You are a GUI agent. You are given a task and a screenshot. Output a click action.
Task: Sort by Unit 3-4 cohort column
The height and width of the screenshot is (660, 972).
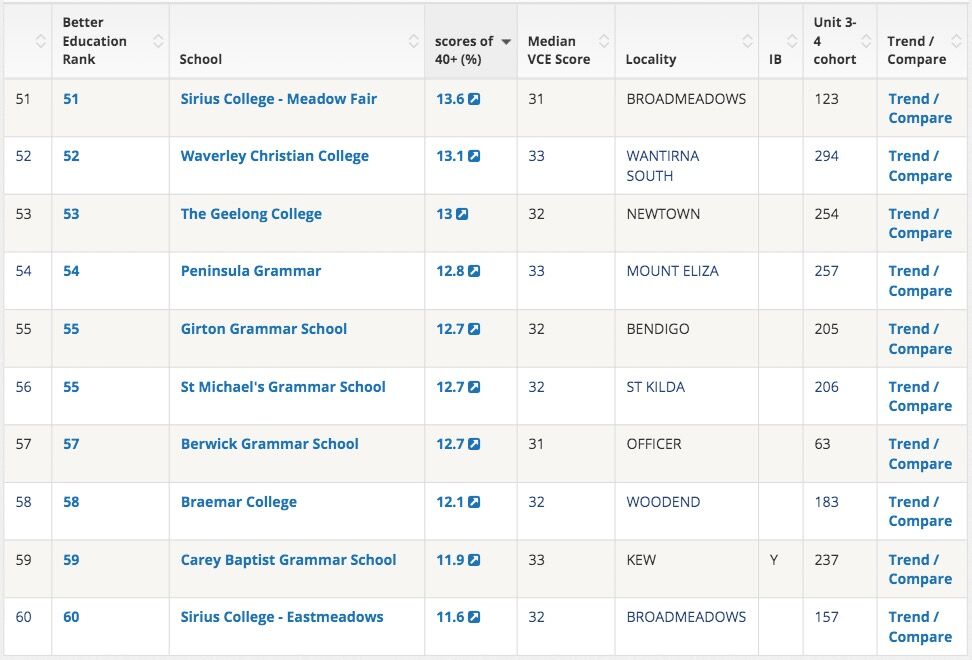[865, 41]
